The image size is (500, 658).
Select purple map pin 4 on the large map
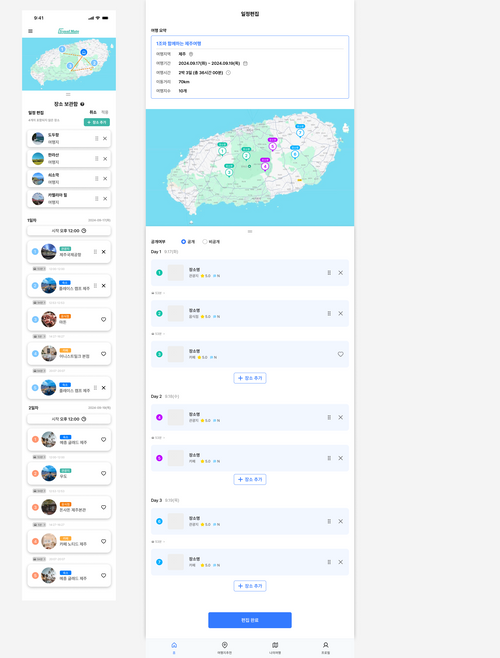coord(265,166)
